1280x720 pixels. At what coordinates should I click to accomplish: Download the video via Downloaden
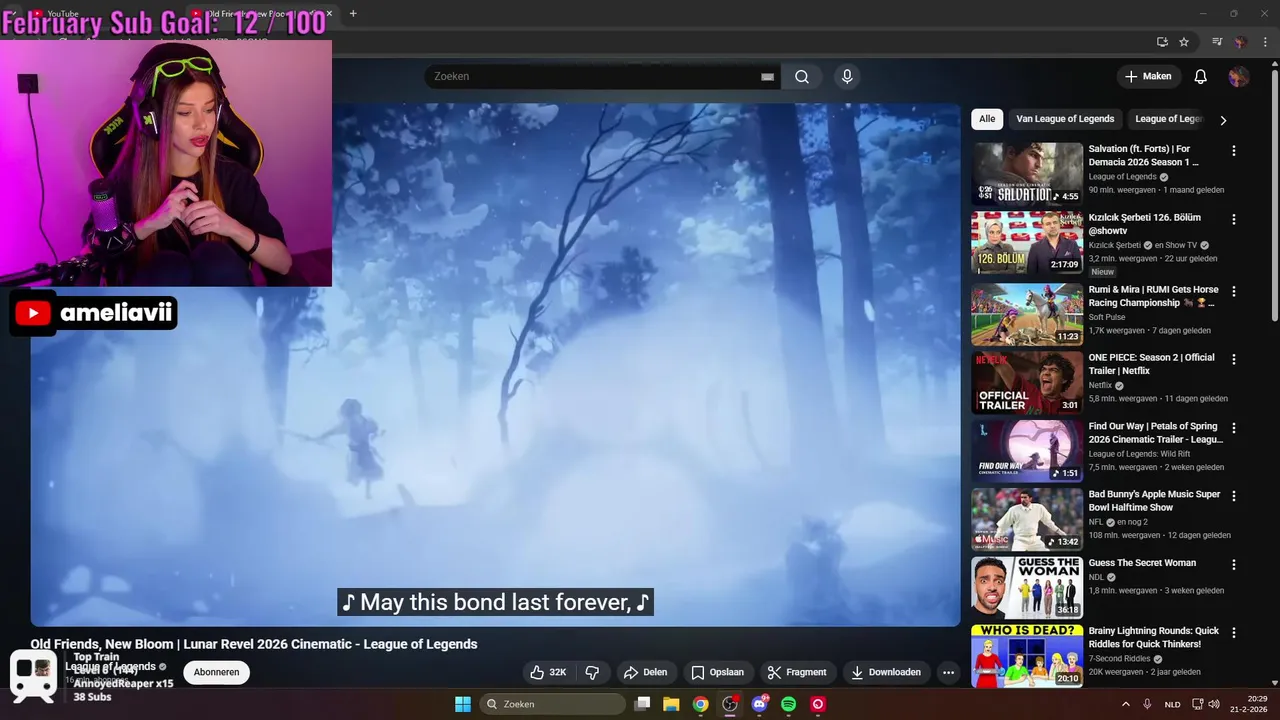[886, 672]
